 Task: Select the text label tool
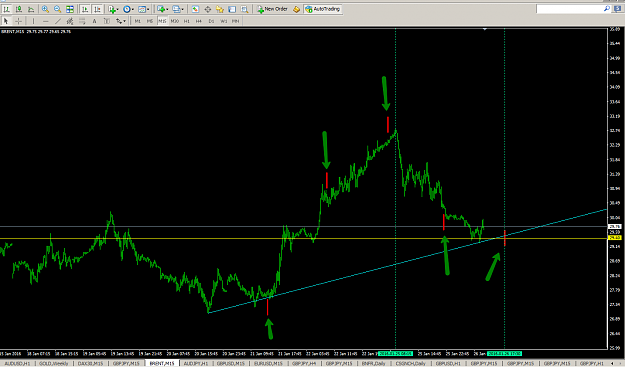click(106, 21)
